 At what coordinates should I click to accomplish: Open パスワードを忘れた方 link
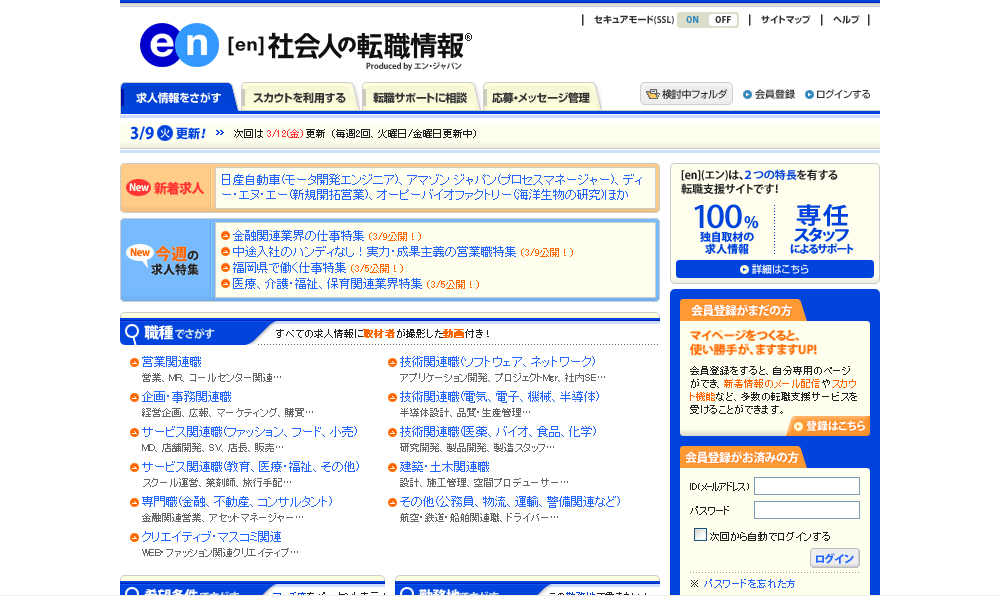pyautogui.click(x=749, y=584)
